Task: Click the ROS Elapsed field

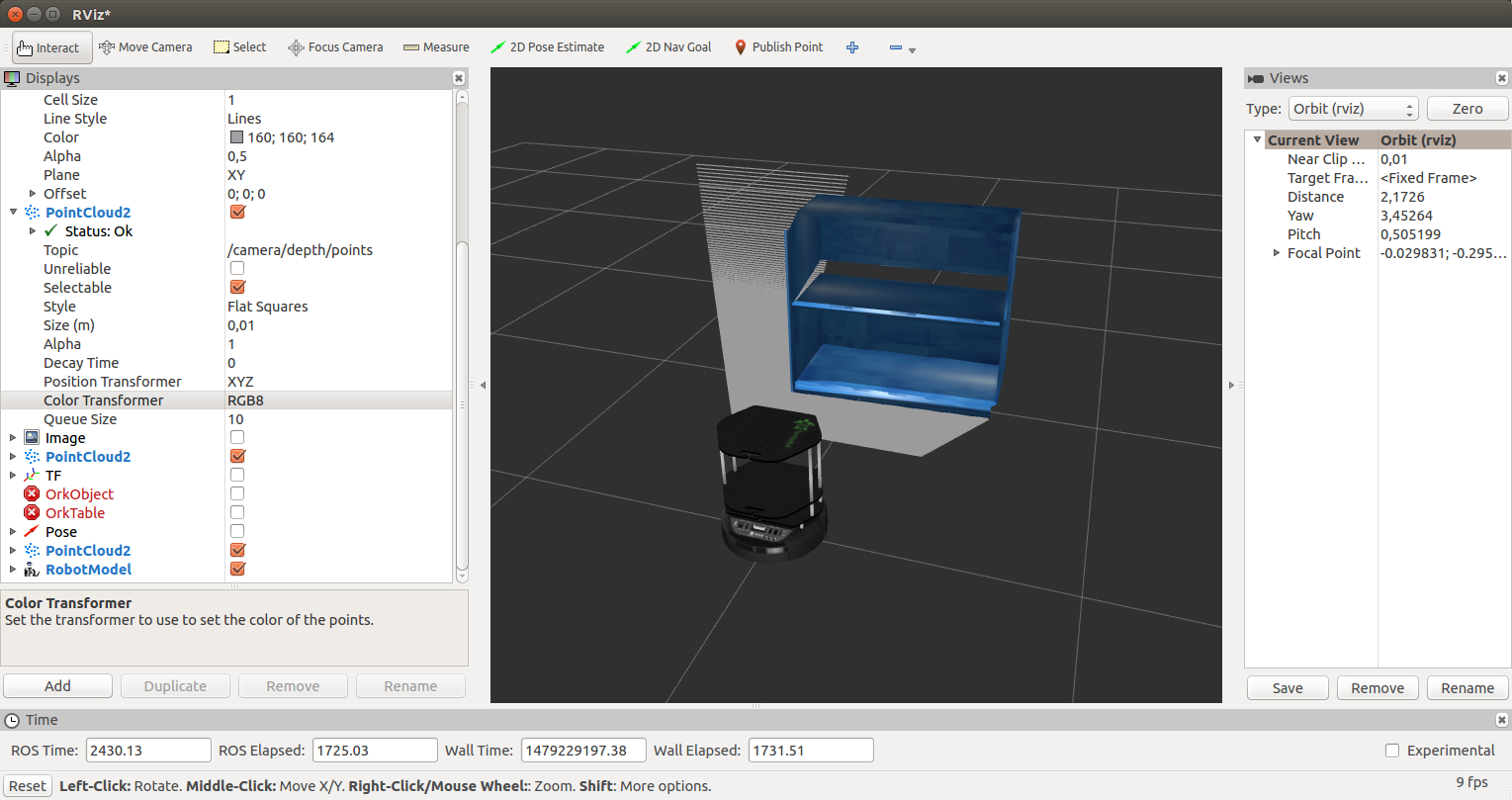Action: coord(375,751)
